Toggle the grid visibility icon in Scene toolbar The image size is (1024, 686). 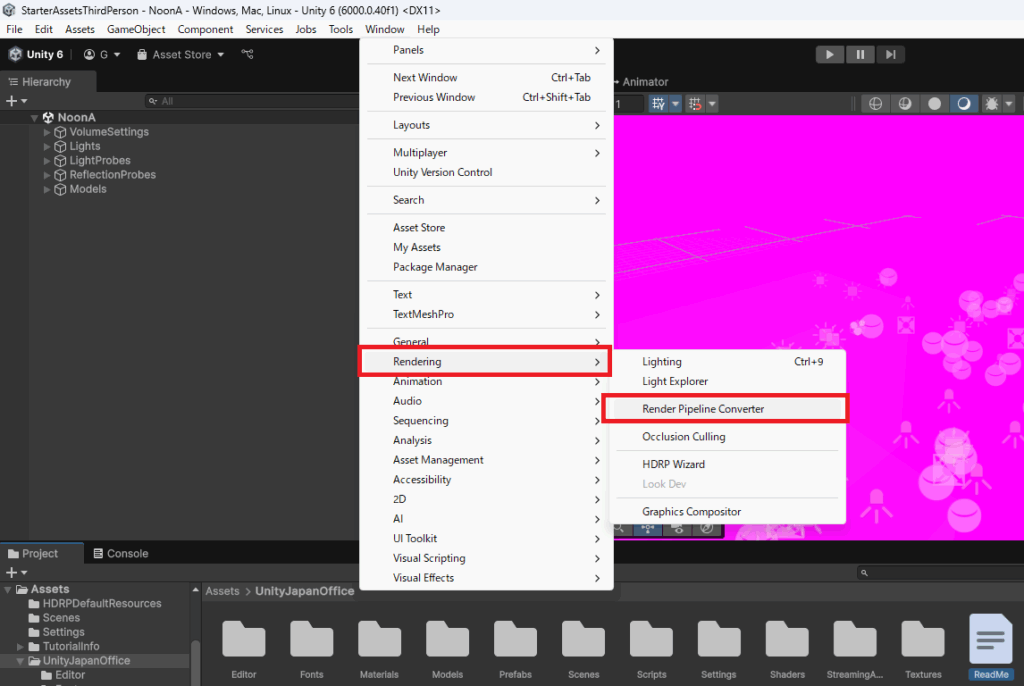[658, 103]
